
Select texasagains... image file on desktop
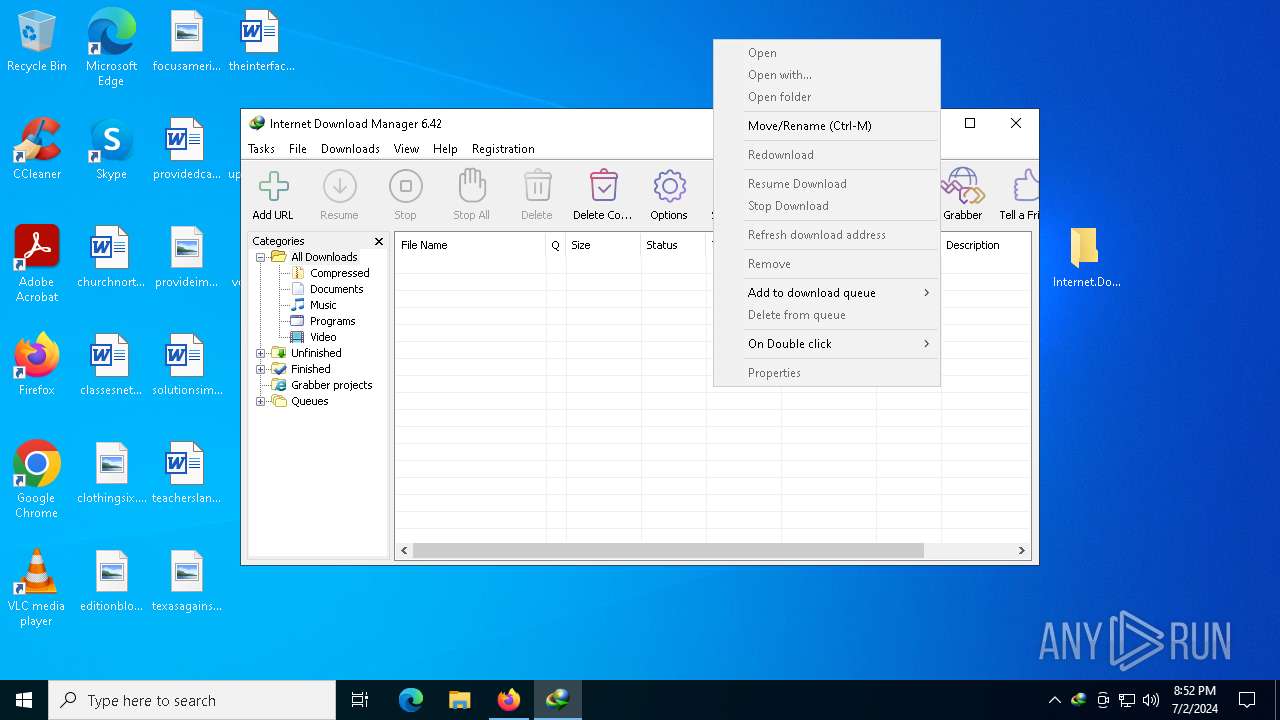(186, 582)
